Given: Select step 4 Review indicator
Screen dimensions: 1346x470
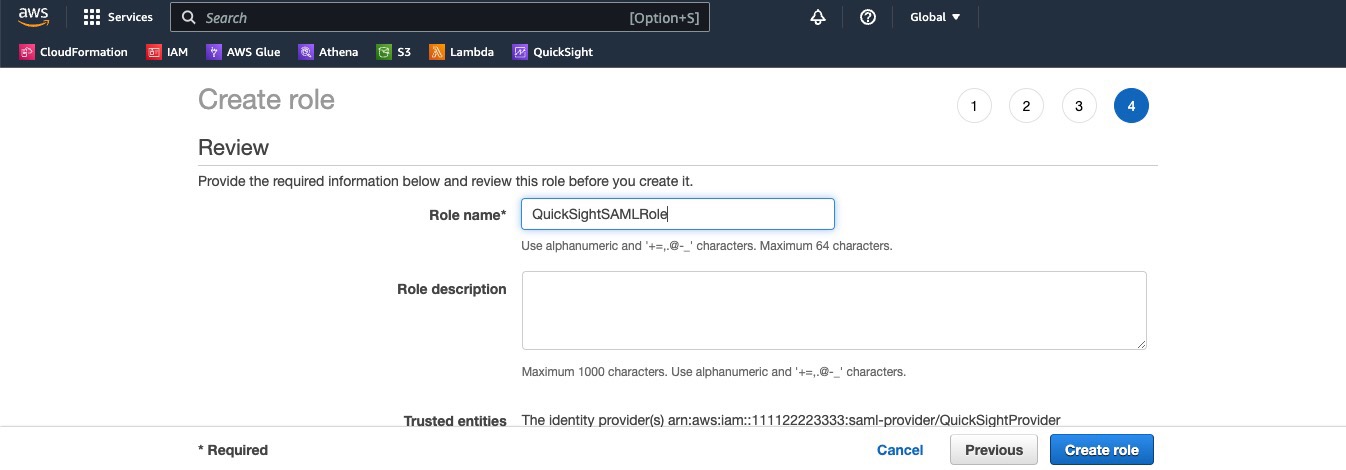Looking at the screenshot, I should [1131, 106].
